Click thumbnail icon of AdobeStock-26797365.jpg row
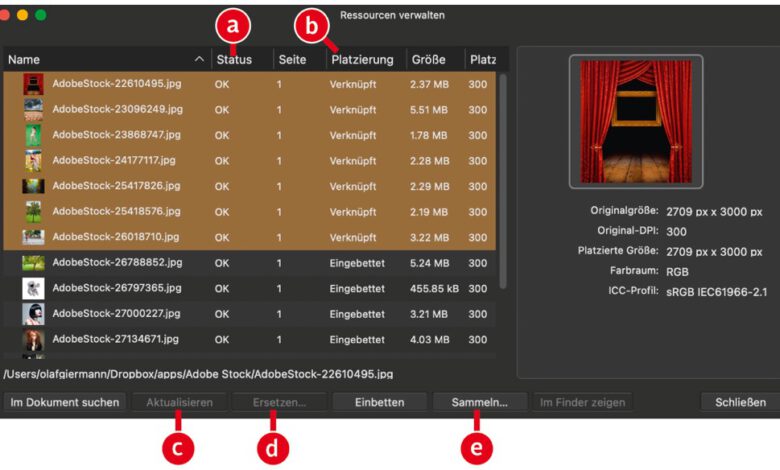 coord(33,288)
